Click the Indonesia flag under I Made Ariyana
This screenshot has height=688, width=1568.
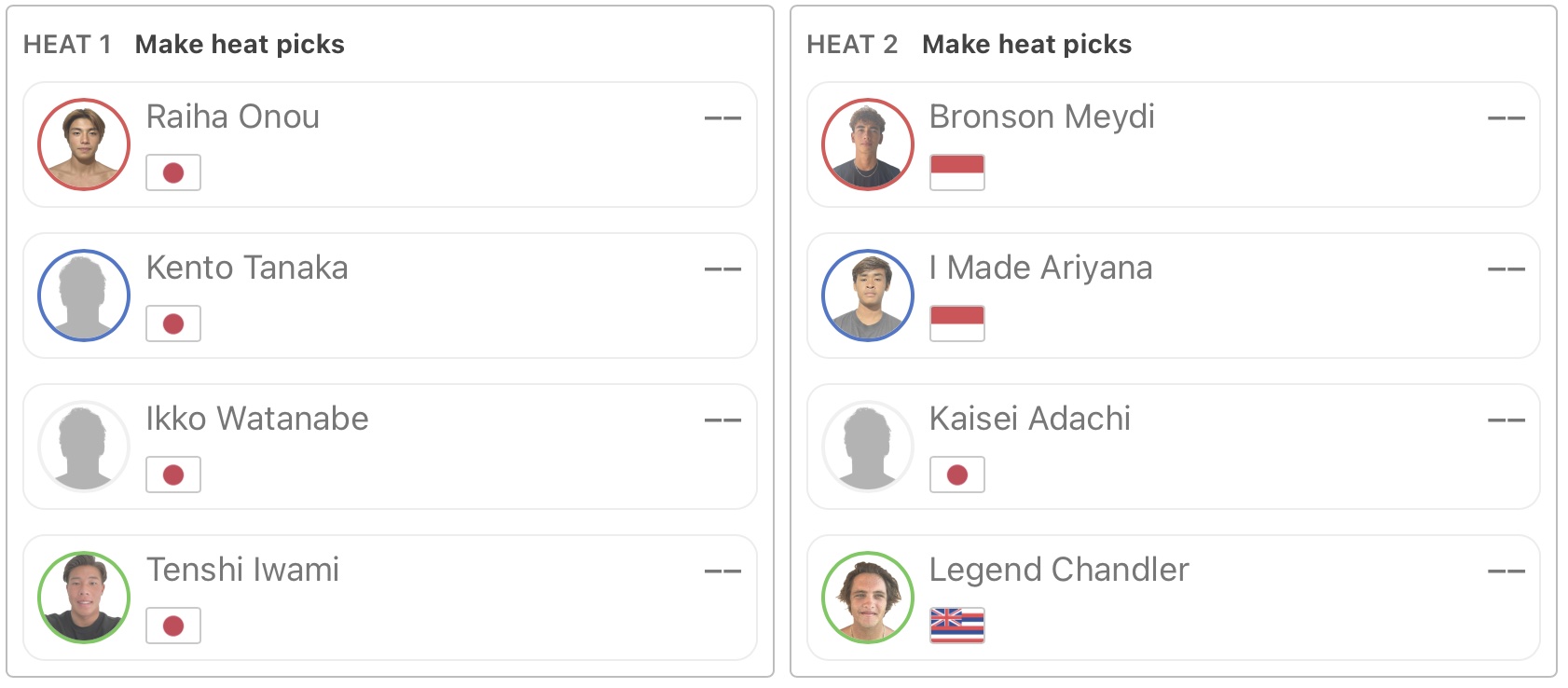pos(957,323)
